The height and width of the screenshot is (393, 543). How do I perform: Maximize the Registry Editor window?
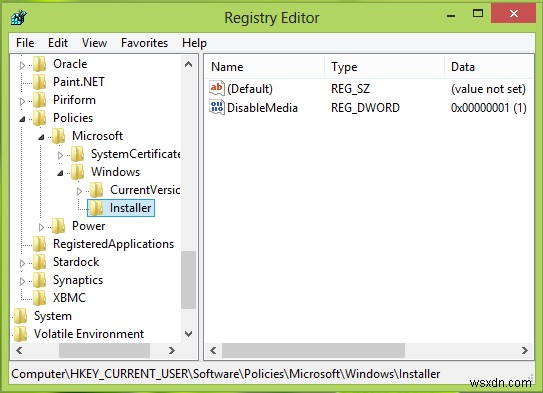point(478,14)
